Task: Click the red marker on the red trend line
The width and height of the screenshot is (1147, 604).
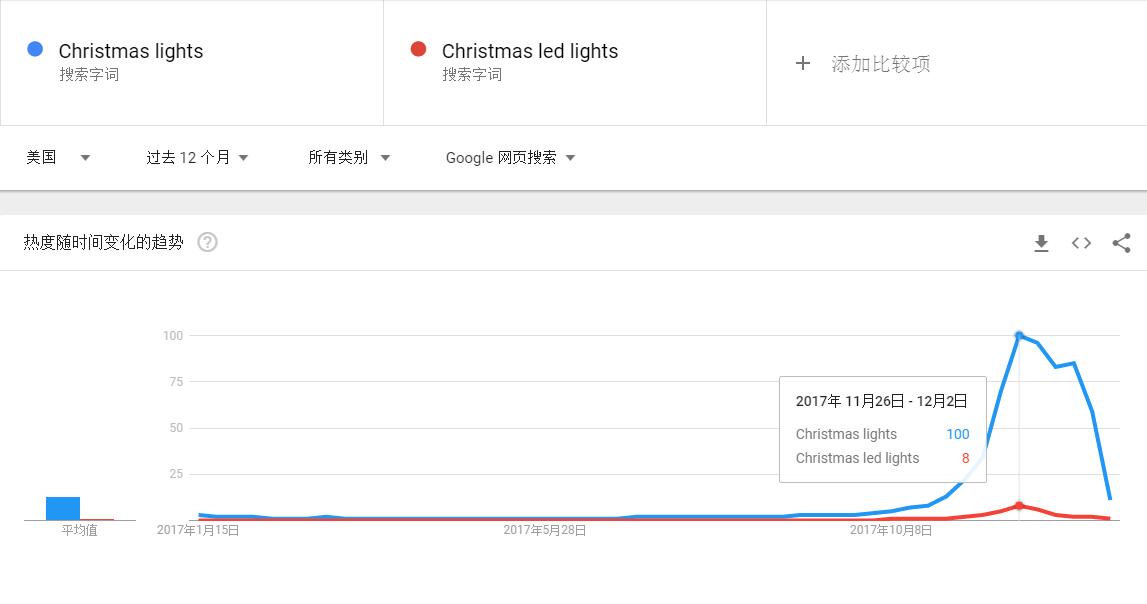Action: [1019, 506]
